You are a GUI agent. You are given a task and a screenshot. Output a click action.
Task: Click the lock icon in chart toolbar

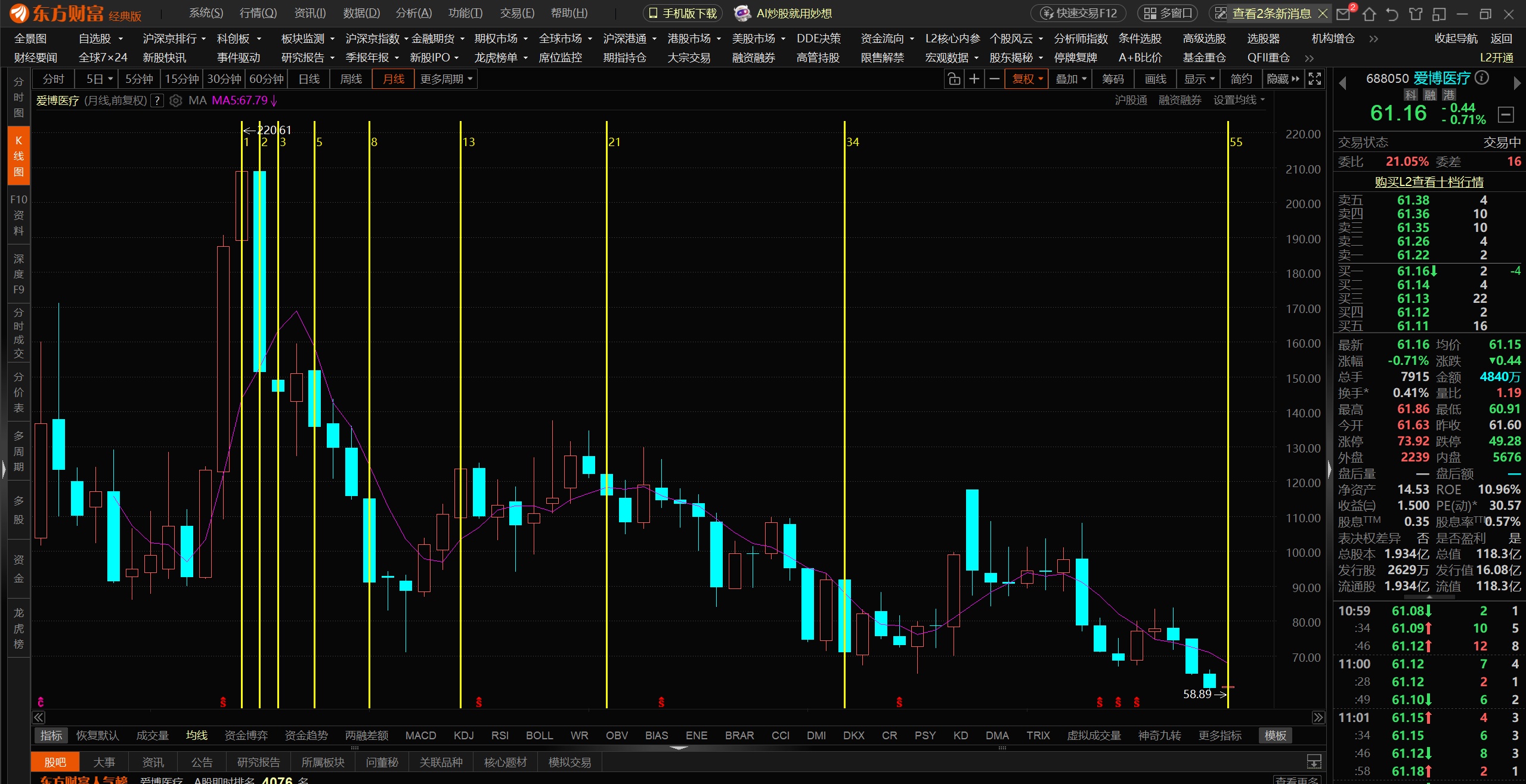point(954,79)
